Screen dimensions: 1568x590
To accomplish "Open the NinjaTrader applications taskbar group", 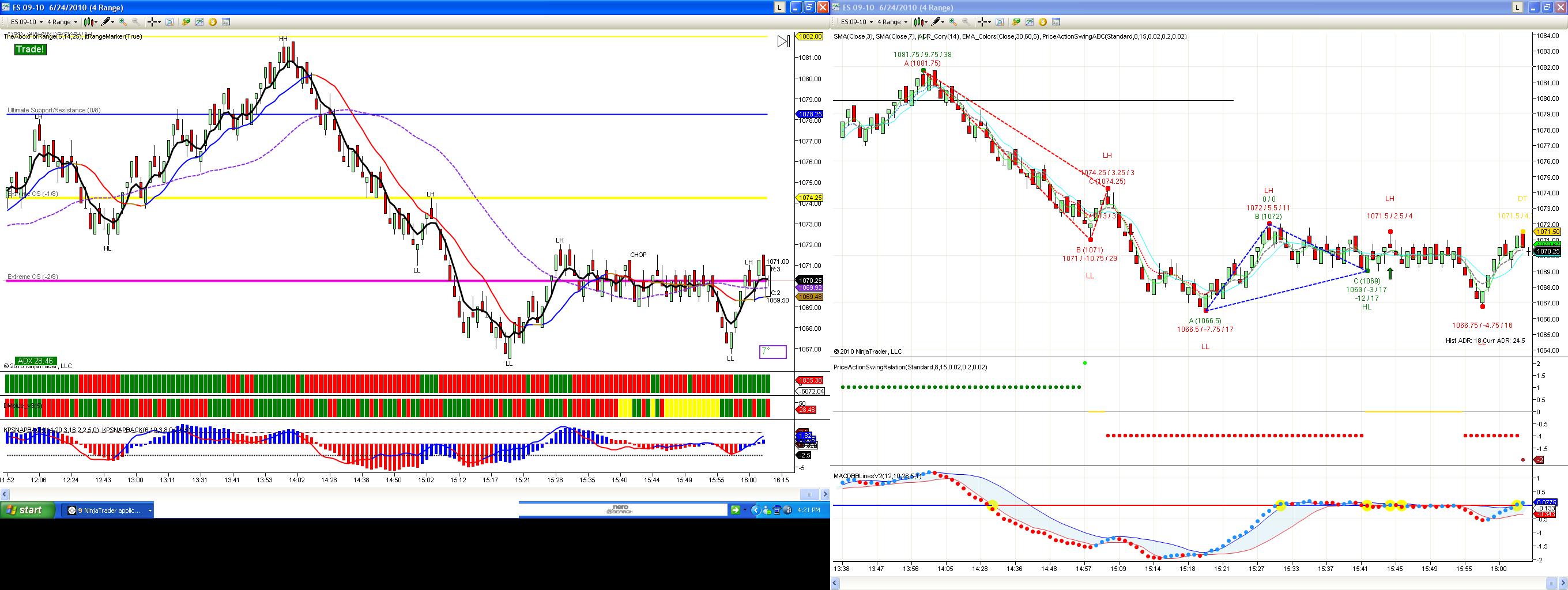I will [108, 510].
